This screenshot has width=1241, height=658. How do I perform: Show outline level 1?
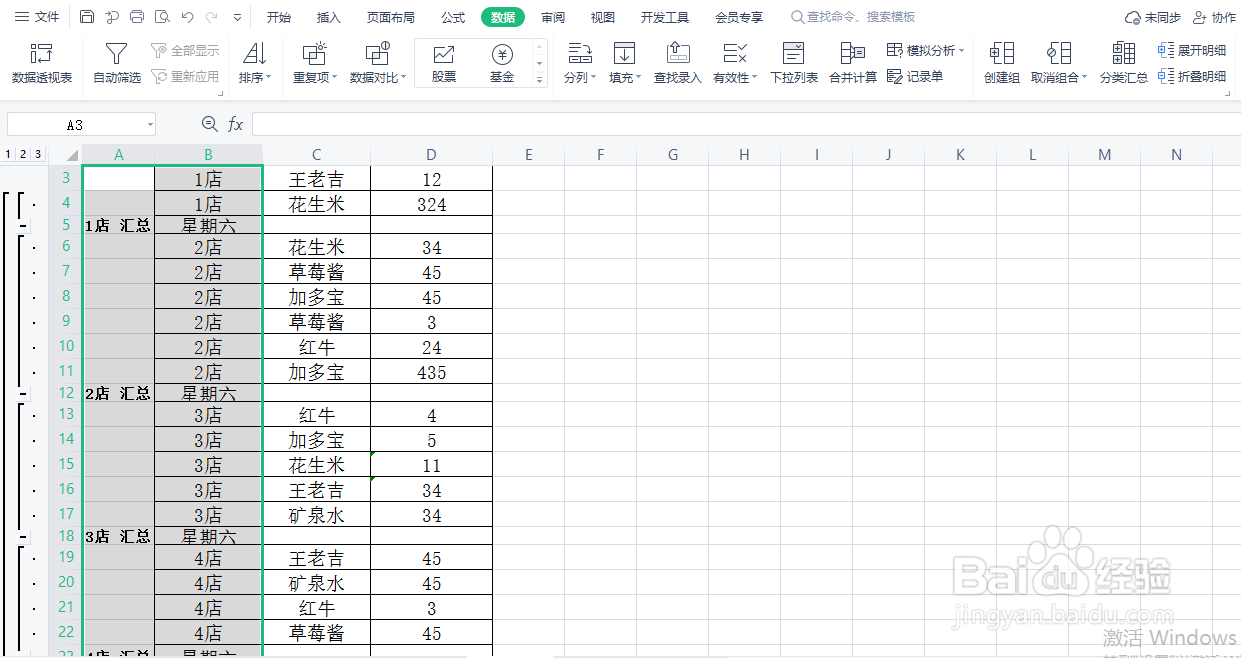pos(8,154)
